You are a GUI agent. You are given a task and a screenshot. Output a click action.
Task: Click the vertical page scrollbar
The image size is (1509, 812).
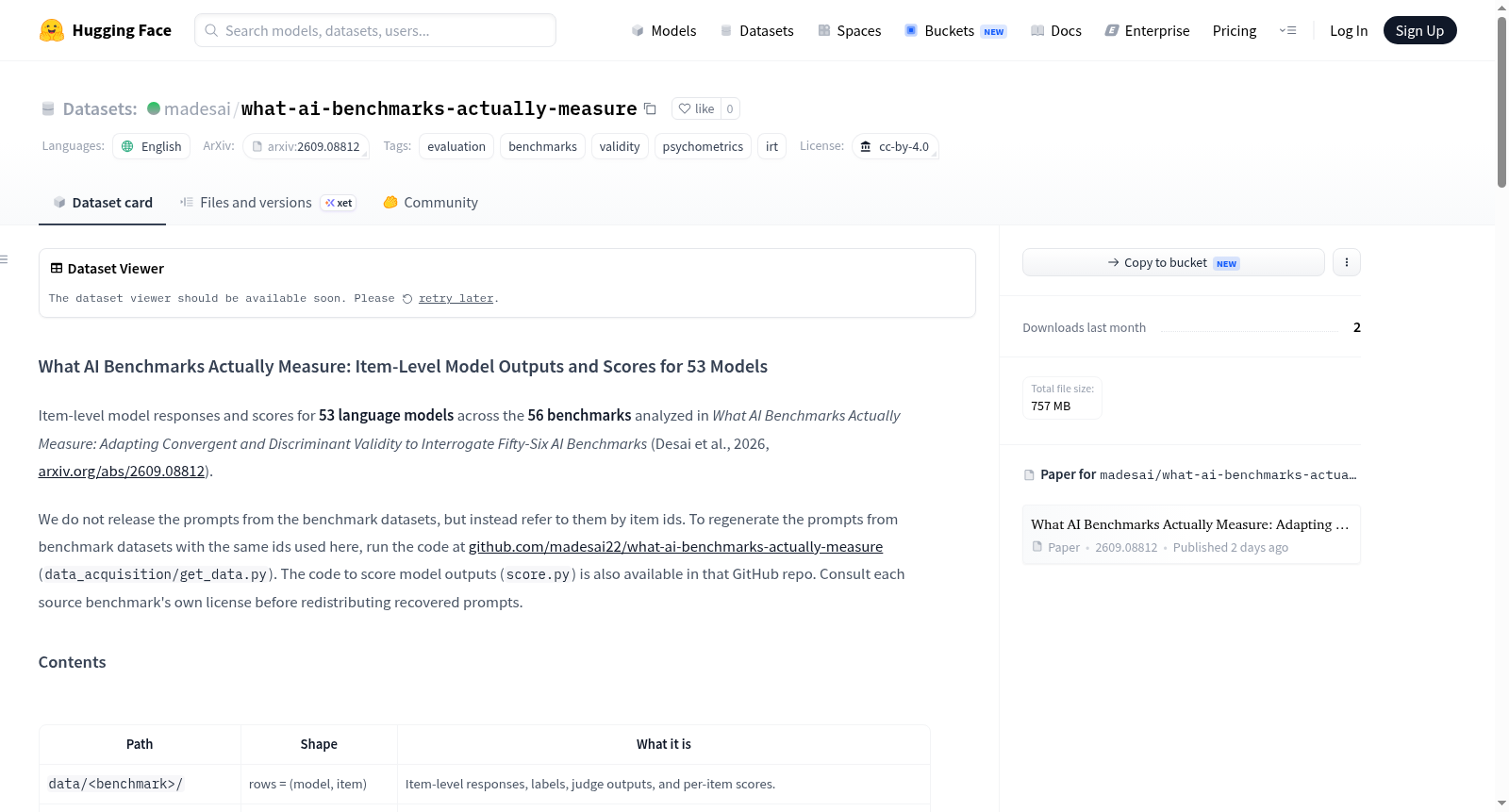point(1501,102)
